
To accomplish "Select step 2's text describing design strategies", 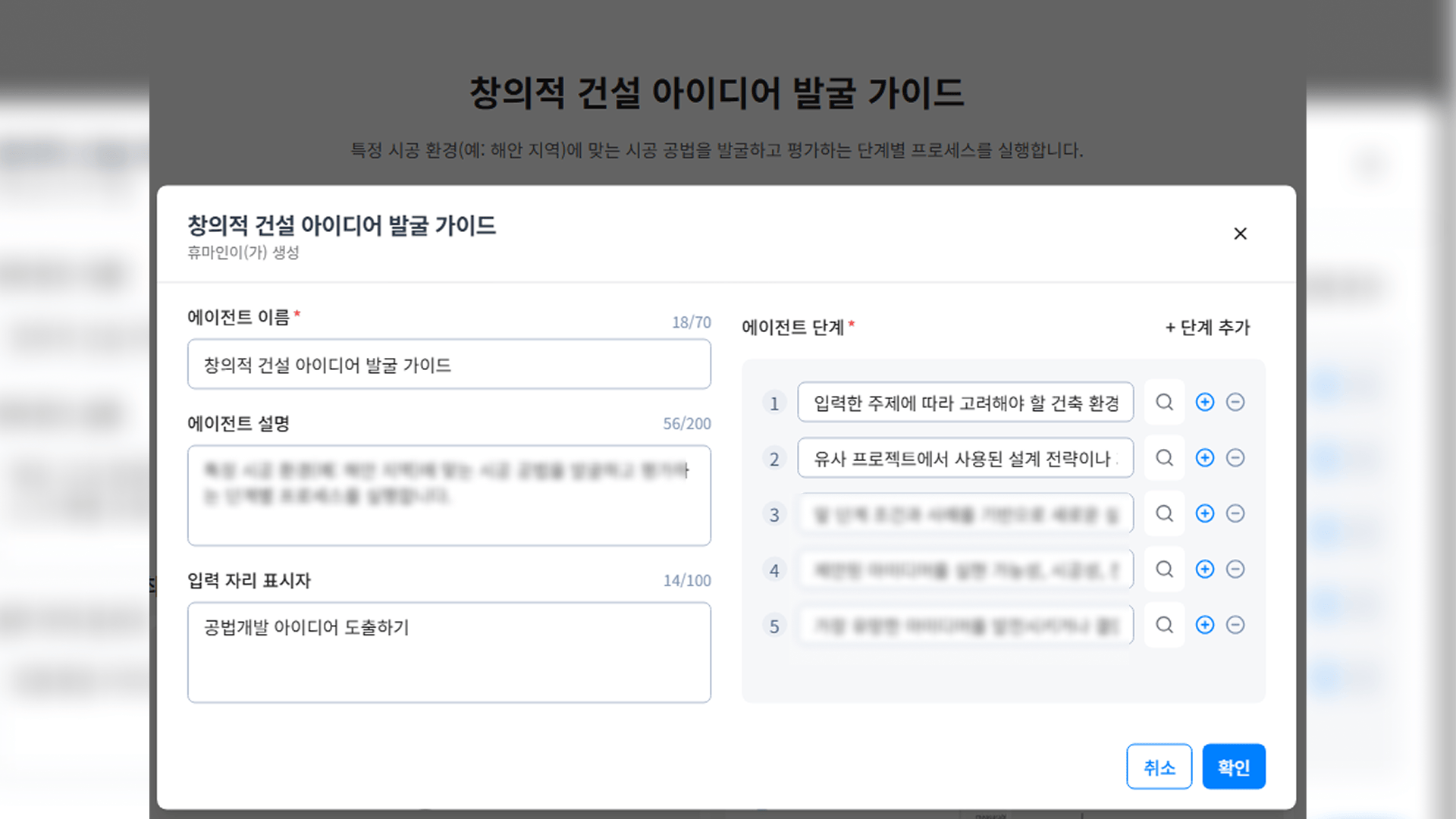I will tap(965, 458).
